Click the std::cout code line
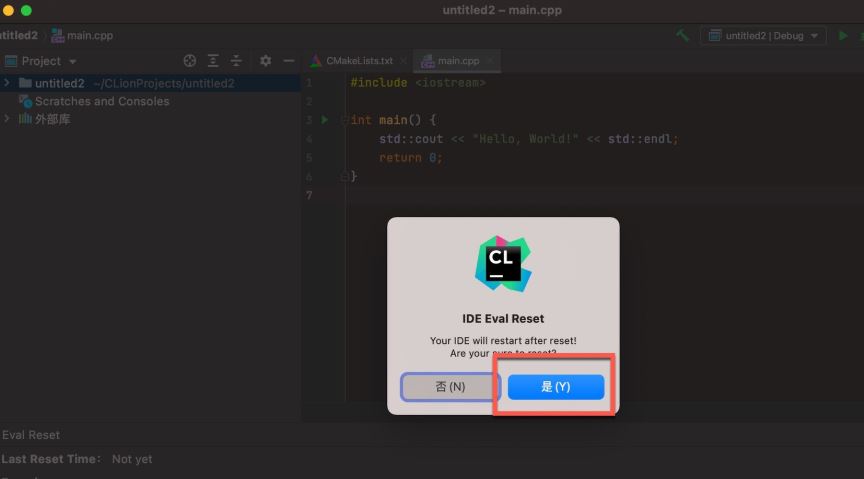Image resolution: width=864 pixels, height=479 pixels. point(528,139)
